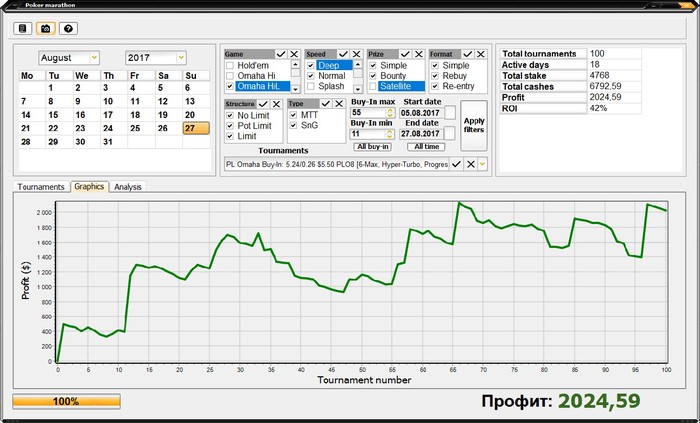700x423 pixels.
Task: Adjust the Buy-In min spinner arrows
Action: 390,133
